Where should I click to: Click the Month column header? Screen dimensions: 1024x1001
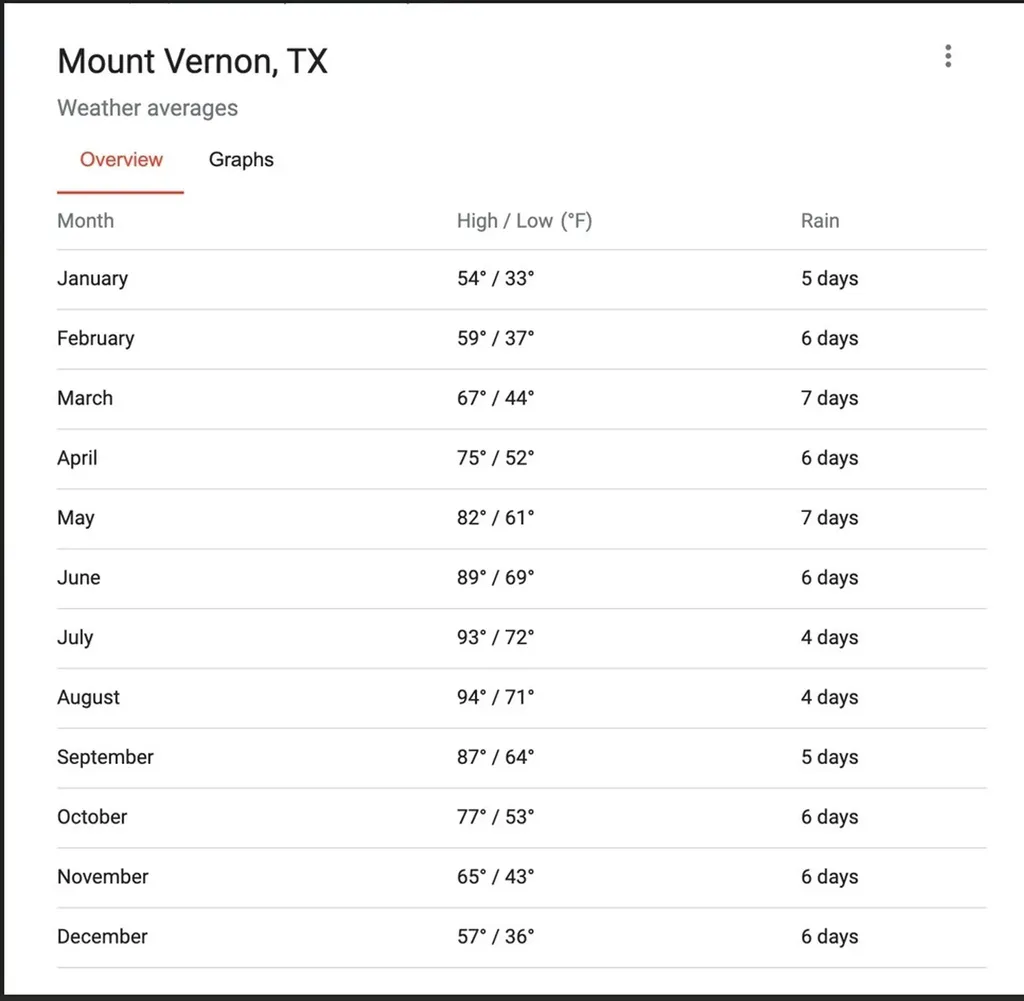(86, 221)
